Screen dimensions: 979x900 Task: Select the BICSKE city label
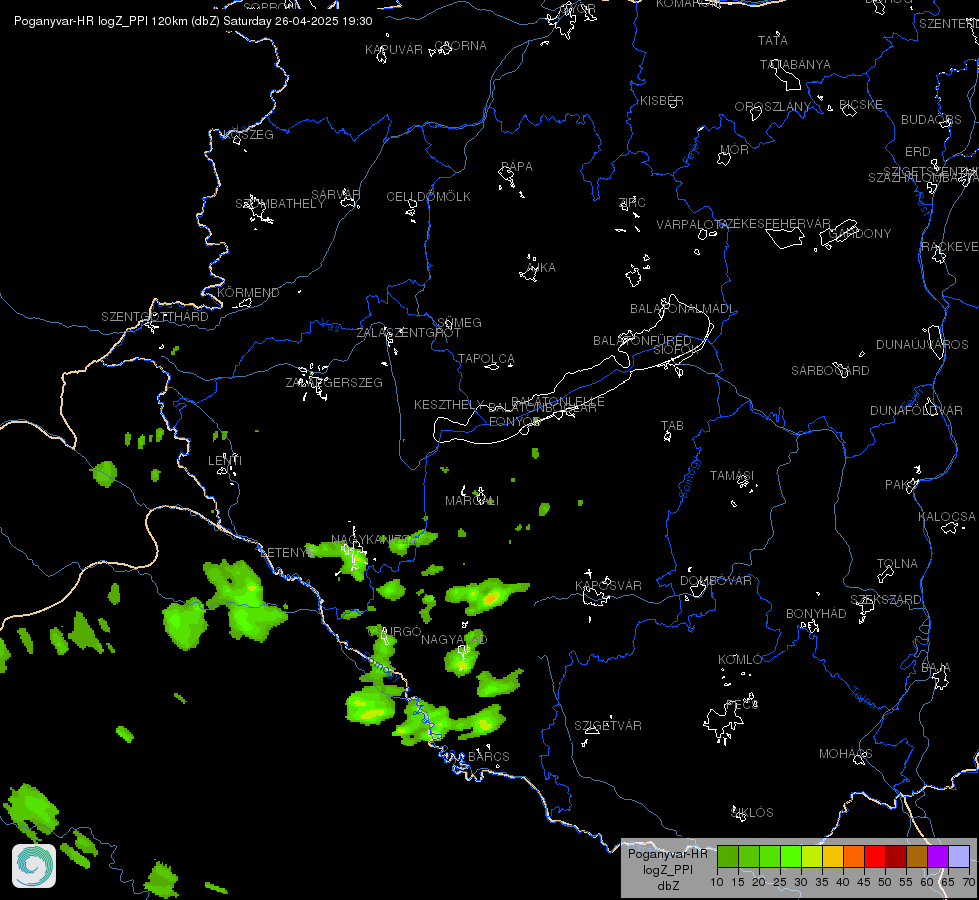click(x=861, y=104)
